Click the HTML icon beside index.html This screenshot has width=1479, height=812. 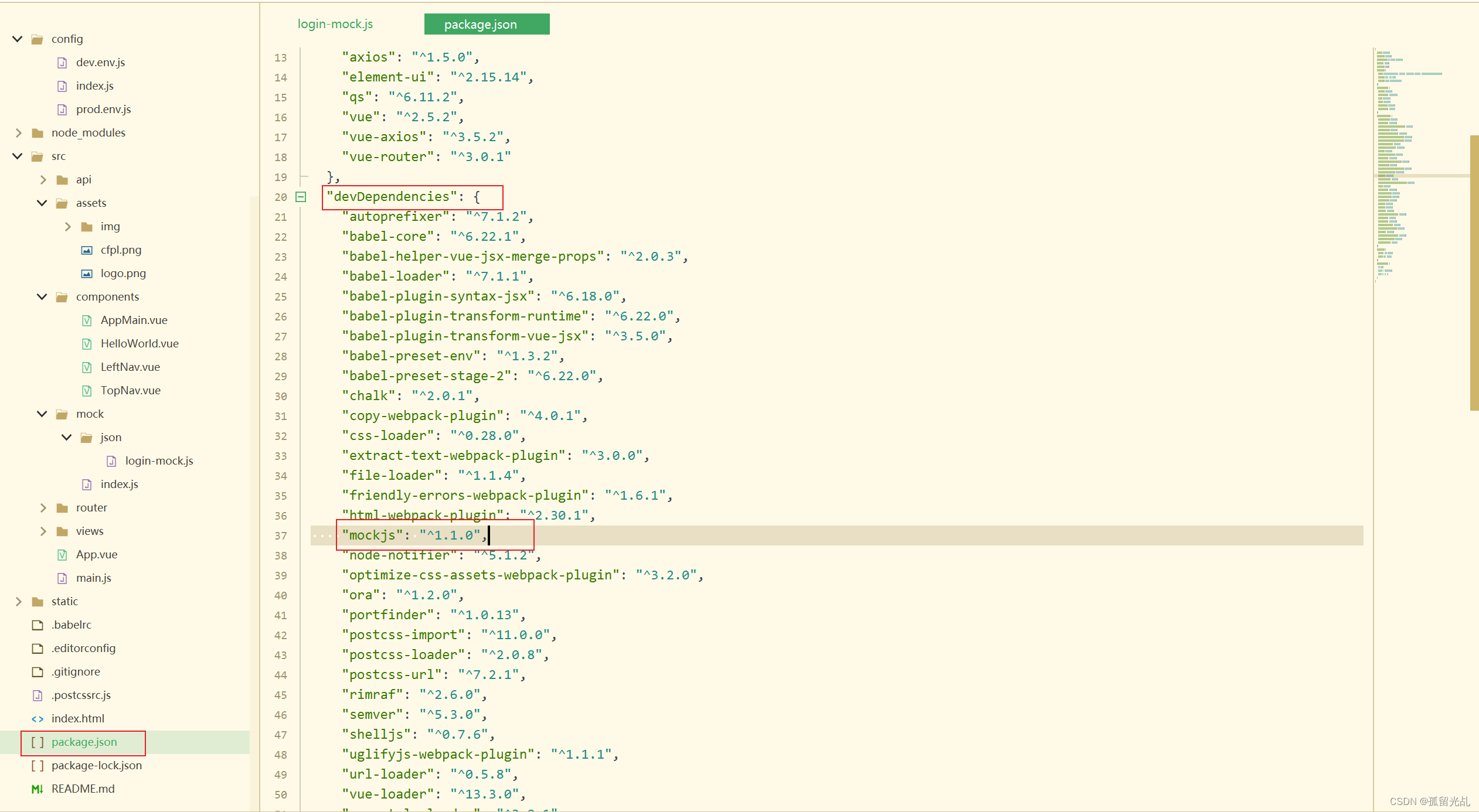pos(38,718)
